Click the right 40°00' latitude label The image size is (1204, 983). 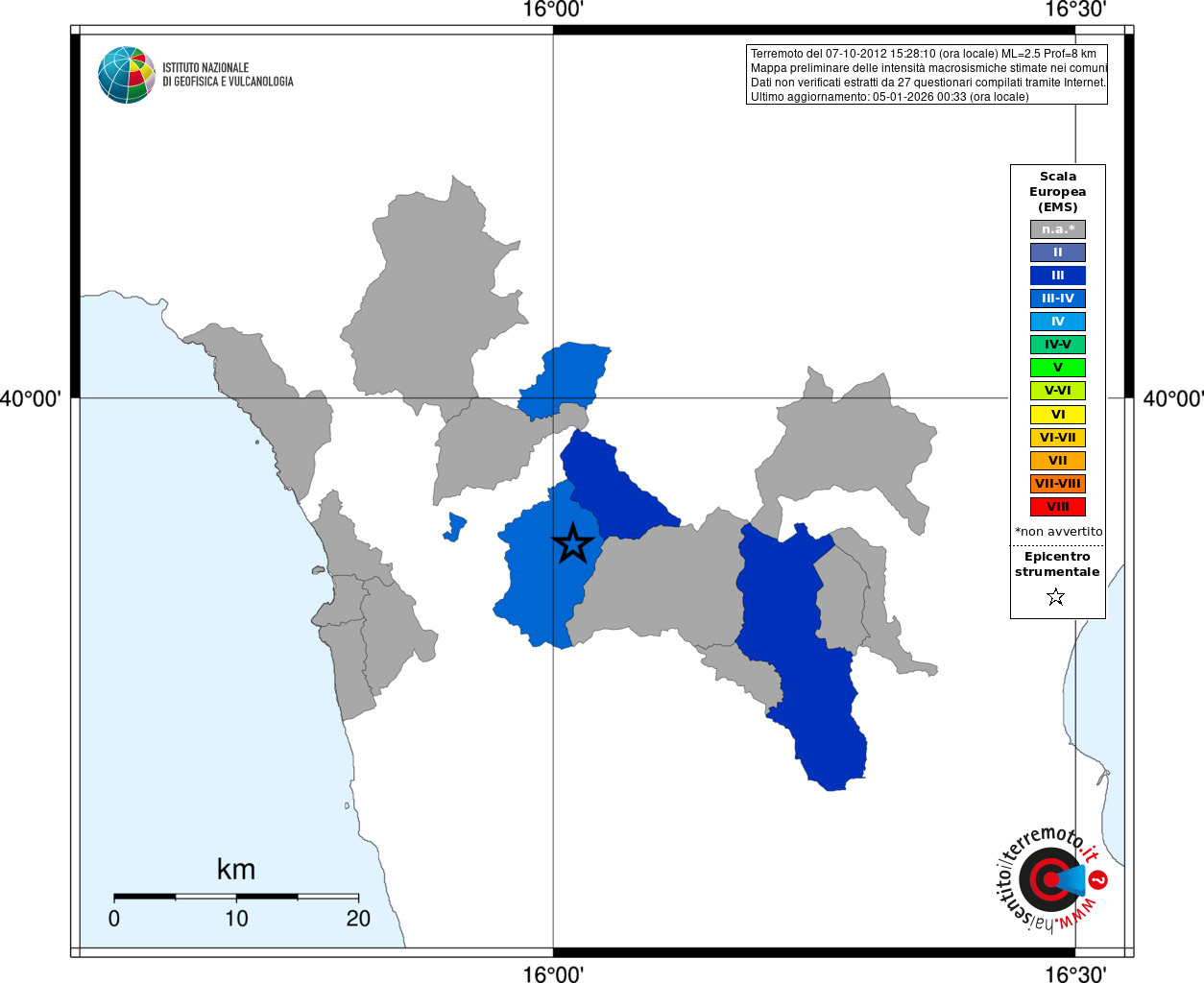pos(1172,398)
